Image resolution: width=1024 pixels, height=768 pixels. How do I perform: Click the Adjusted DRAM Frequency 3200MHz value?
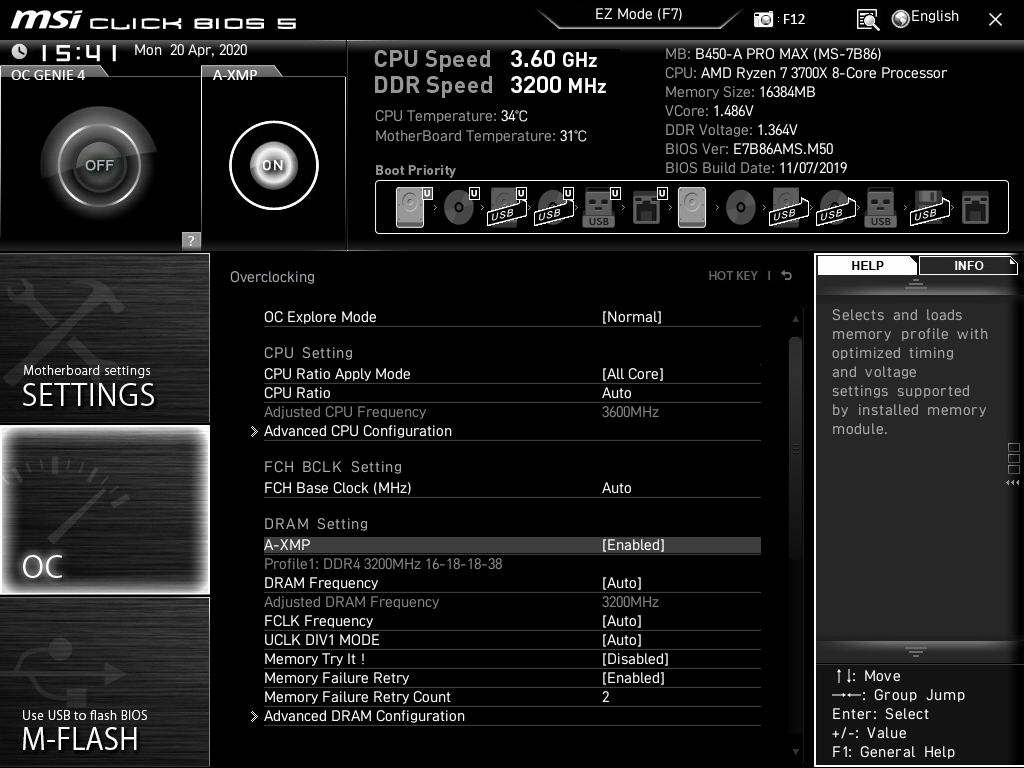click(630, 601)
